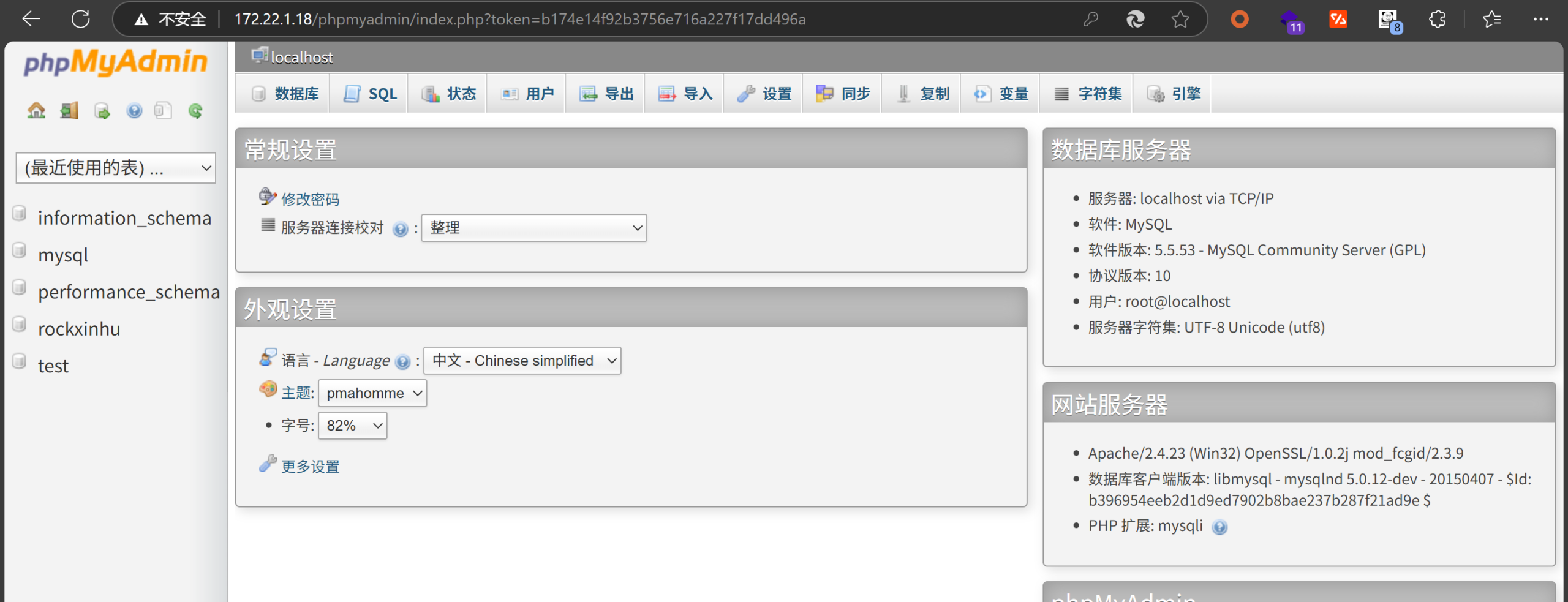Open the 设置 tab

[x=764, y=94]
